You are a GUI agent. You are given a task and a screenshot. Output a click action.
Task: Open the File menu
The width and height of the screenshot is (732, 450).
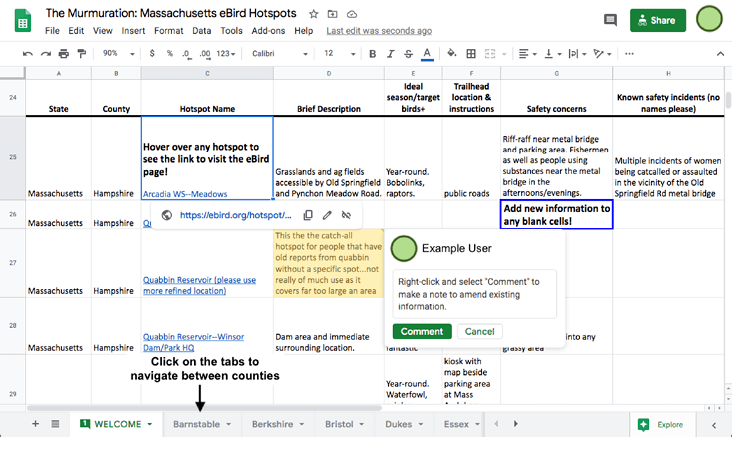(x=52, y=31)
